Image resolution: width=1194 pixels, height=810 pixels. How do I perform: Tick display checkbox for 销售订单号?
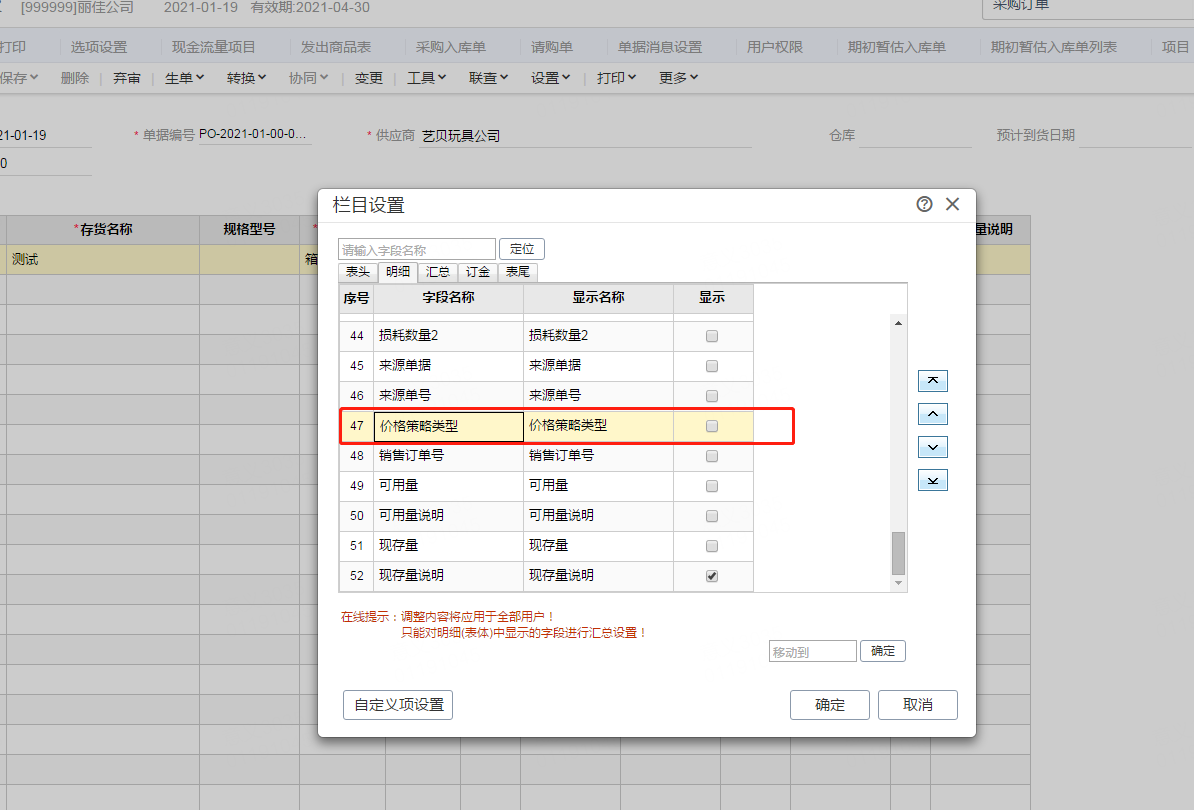pyautogui.click(x=712, y=456)
